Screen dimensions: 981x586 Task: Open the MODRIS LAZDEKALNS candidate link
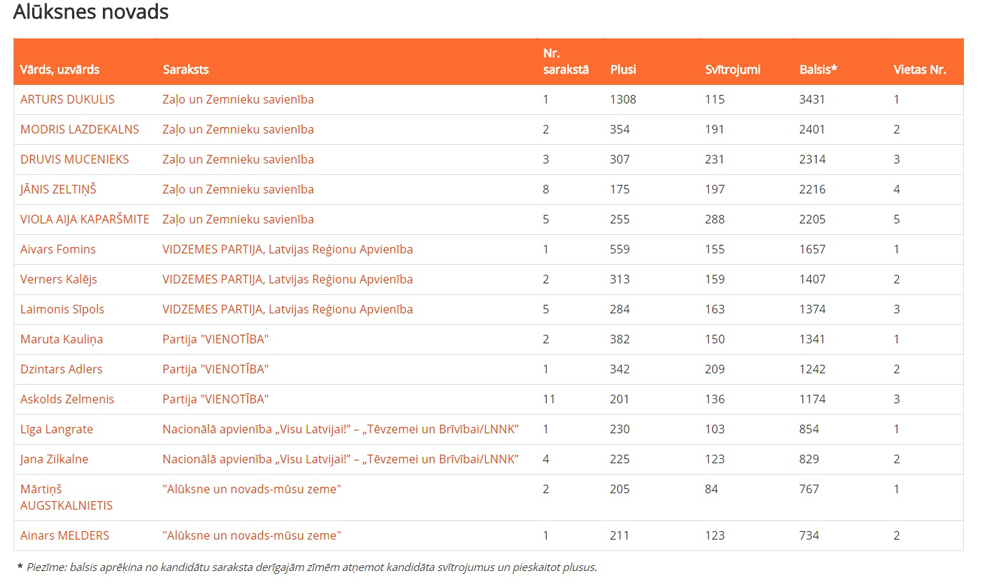pyautogui.click(x=79, y=129)
